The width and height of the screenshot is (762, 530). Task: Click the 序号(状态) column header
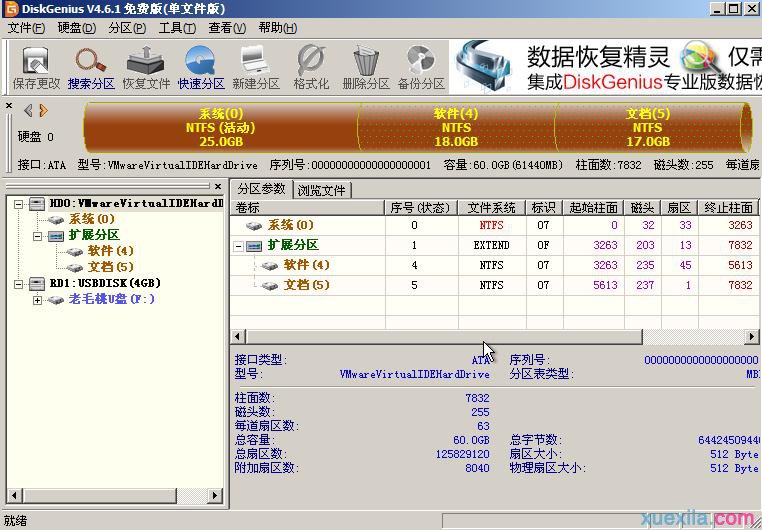(x=421, y=208)
